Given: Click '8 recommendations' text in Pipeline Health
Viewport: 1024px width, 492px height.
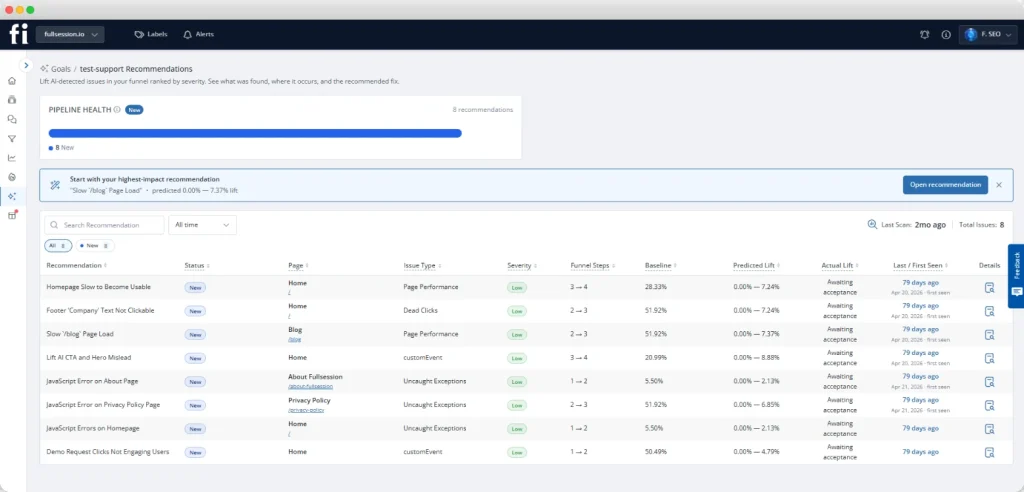Looking at the screenshot, I should click(x=483, y=110).
